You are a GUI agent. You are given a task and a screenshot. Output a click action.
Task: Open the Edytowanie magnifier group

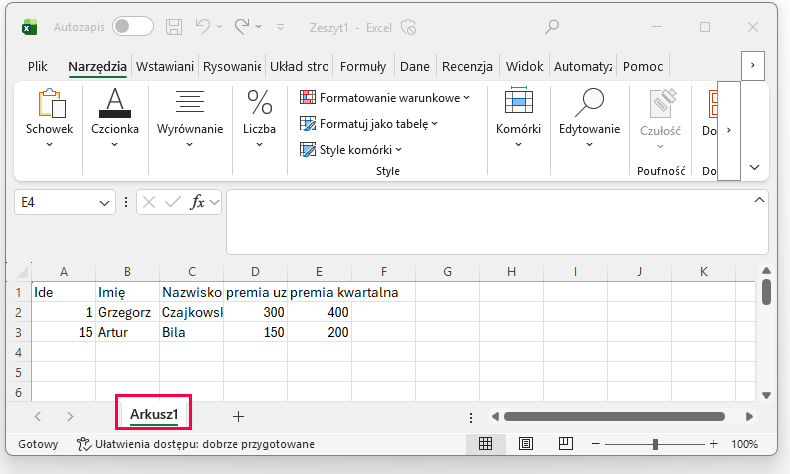click(589, 119)
